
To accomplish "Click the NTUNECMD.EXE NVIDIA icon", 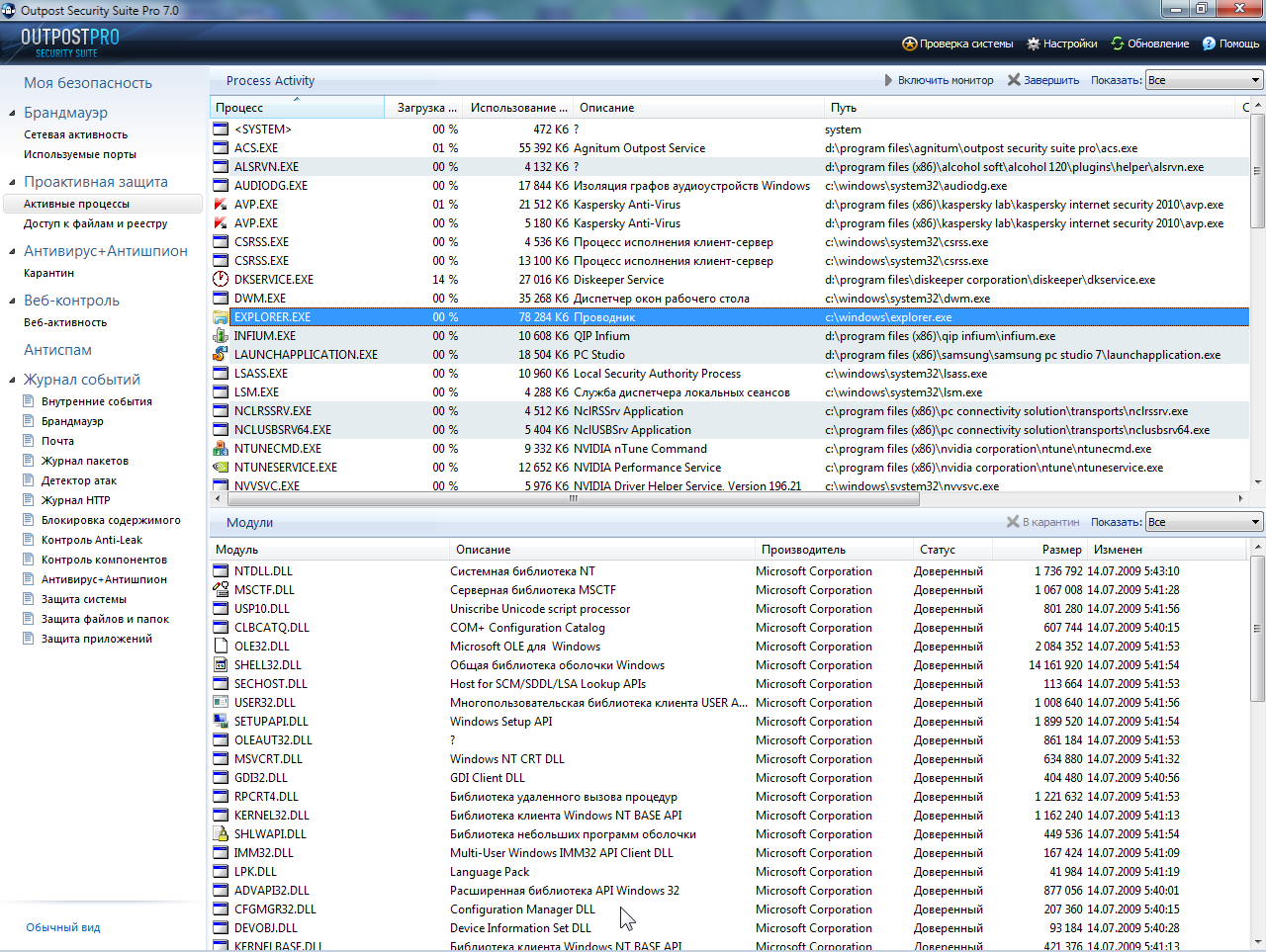I will (221, 449).
